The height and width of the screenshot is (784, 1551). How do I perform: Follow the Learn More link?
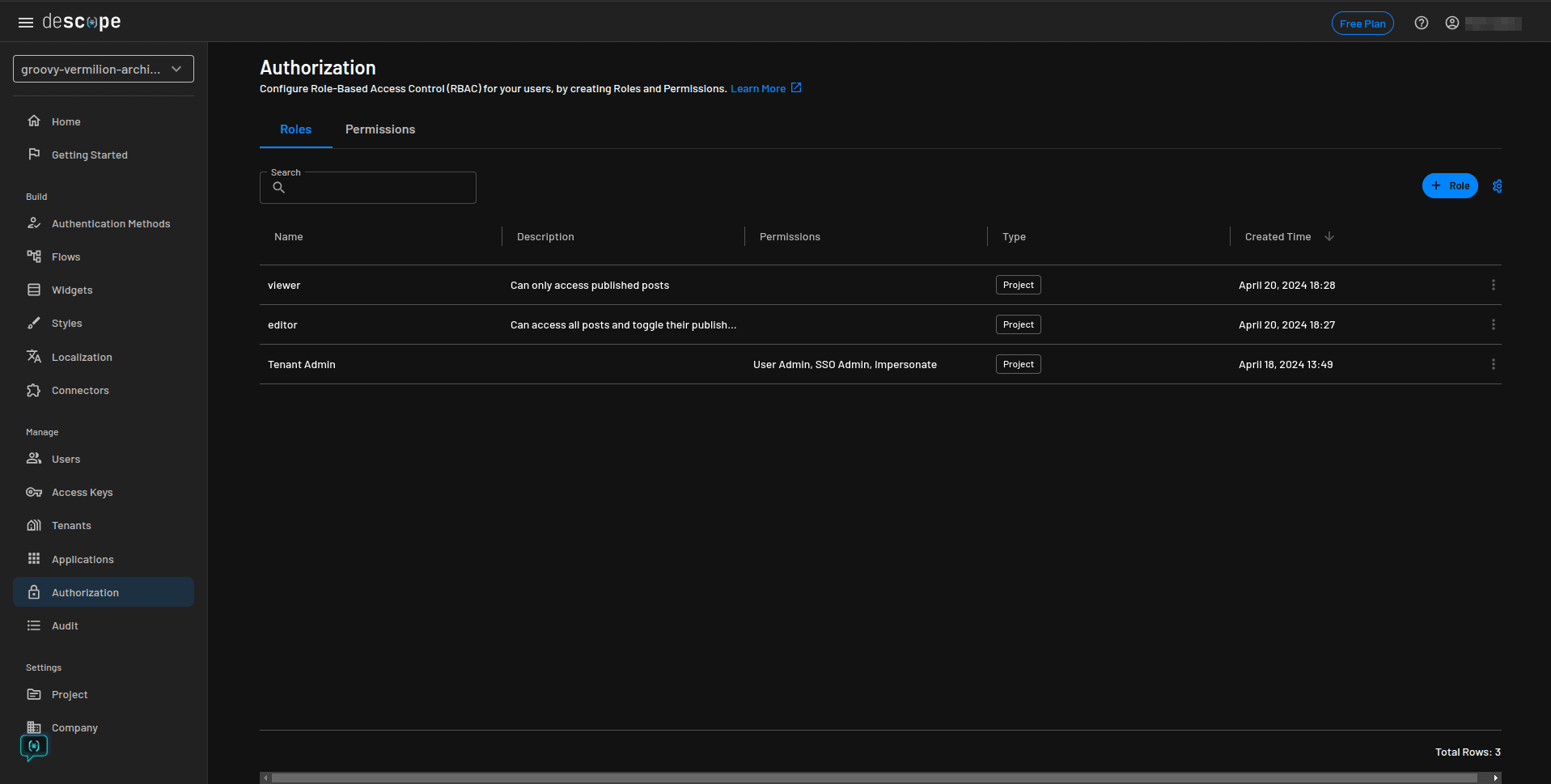(757, 89)
